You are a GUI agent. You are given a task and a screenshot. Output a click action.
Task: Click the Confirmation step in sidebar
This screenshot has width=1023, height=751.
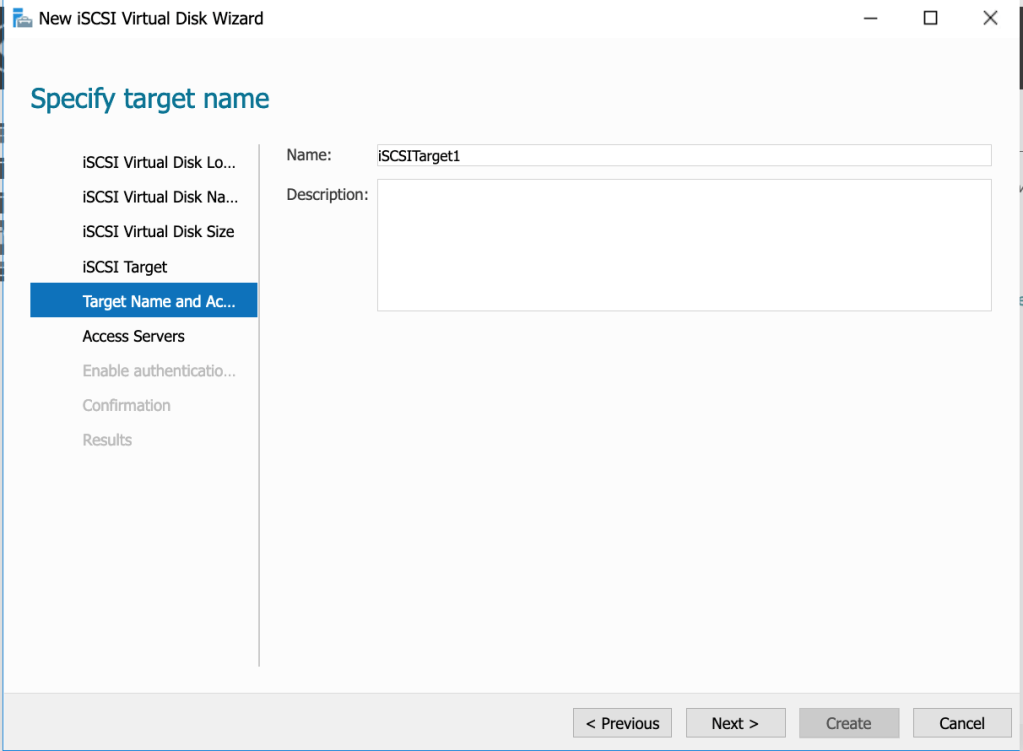(126, 405)
